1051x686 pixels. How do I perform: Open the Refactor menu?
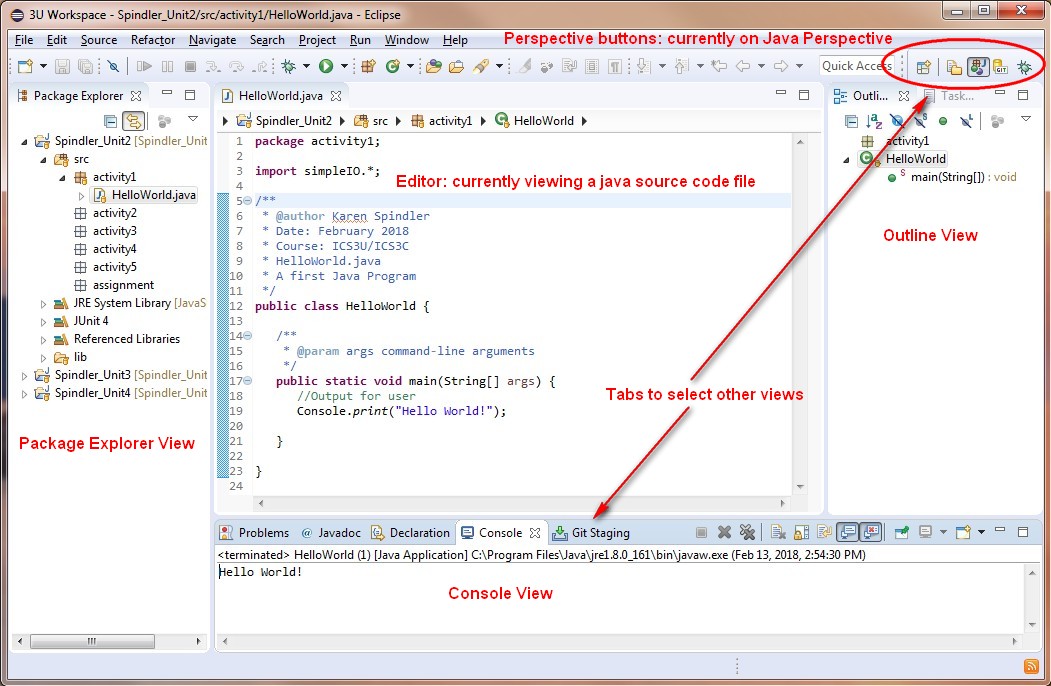coord(152,40)
